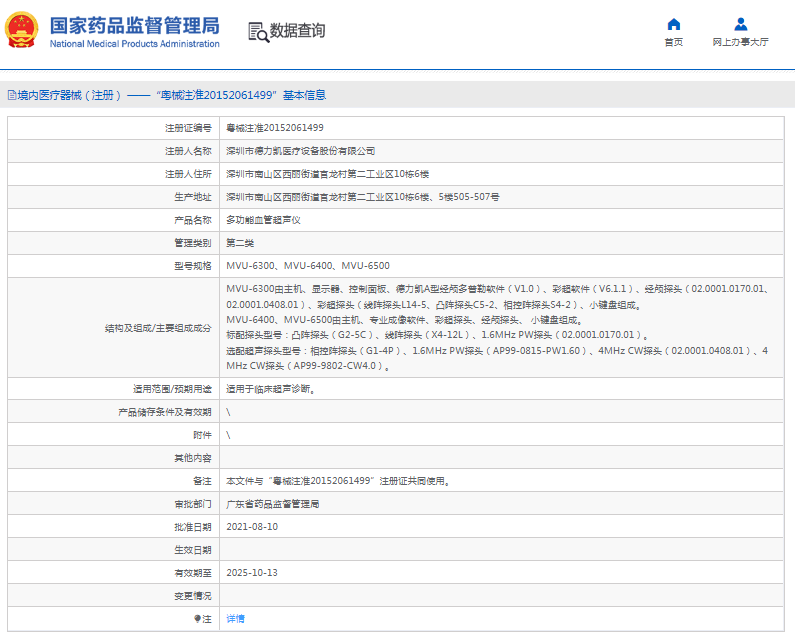The width and height of the screenshot is (795, 636).
Task: Click the value 粤械注准20152061499 in the first row
Action: point(275,128)
